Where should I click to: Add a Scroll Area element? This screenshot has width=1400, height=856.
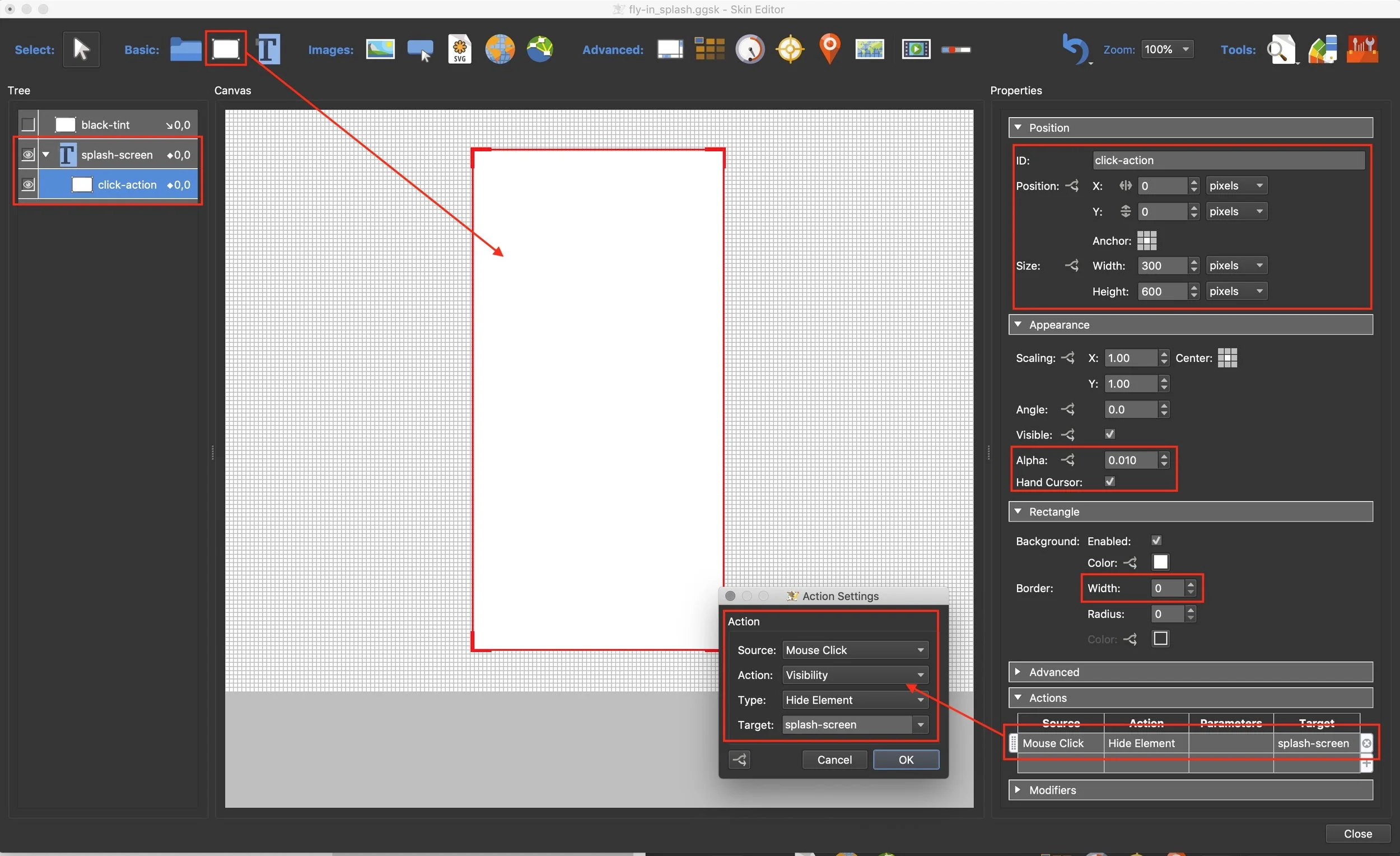tap(670, 49)
